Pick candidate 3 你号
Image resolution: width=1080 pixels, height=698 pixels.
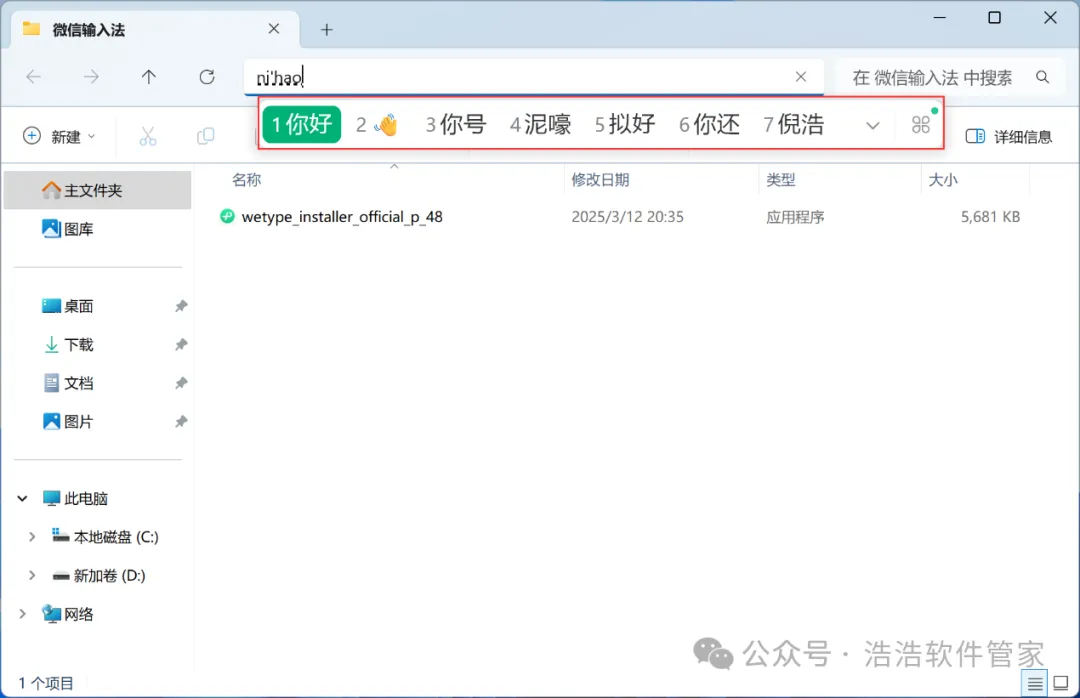pyautogui.click(x=455, y=125)
